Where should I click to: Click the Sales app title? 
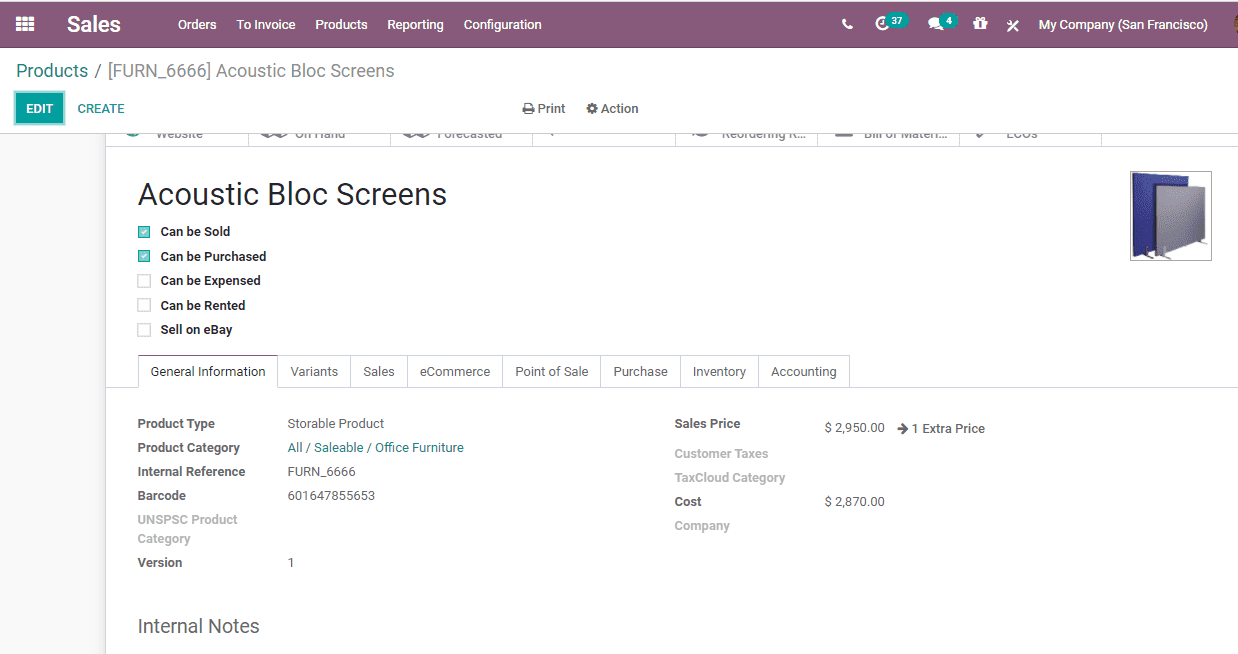click(x=94, y=24)
